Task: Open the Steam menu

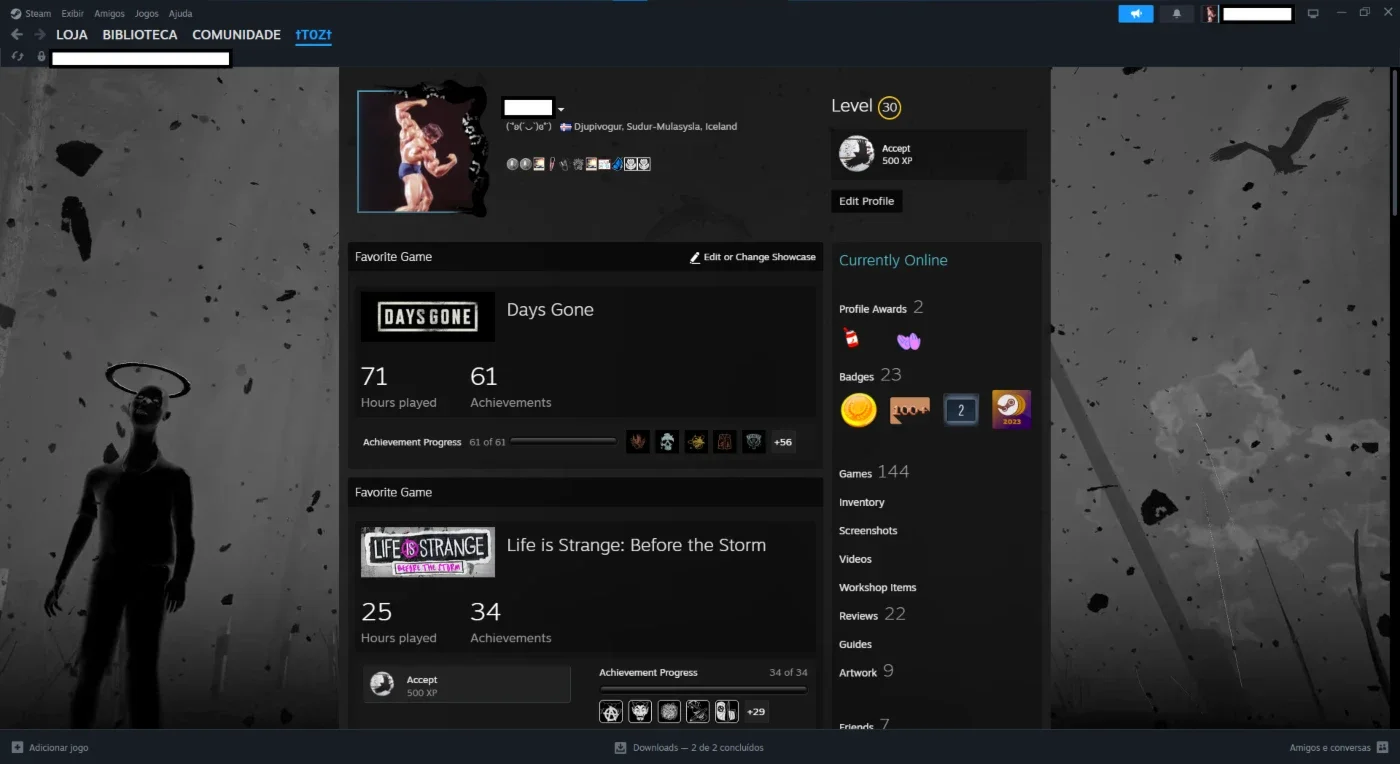Action: 38,14
